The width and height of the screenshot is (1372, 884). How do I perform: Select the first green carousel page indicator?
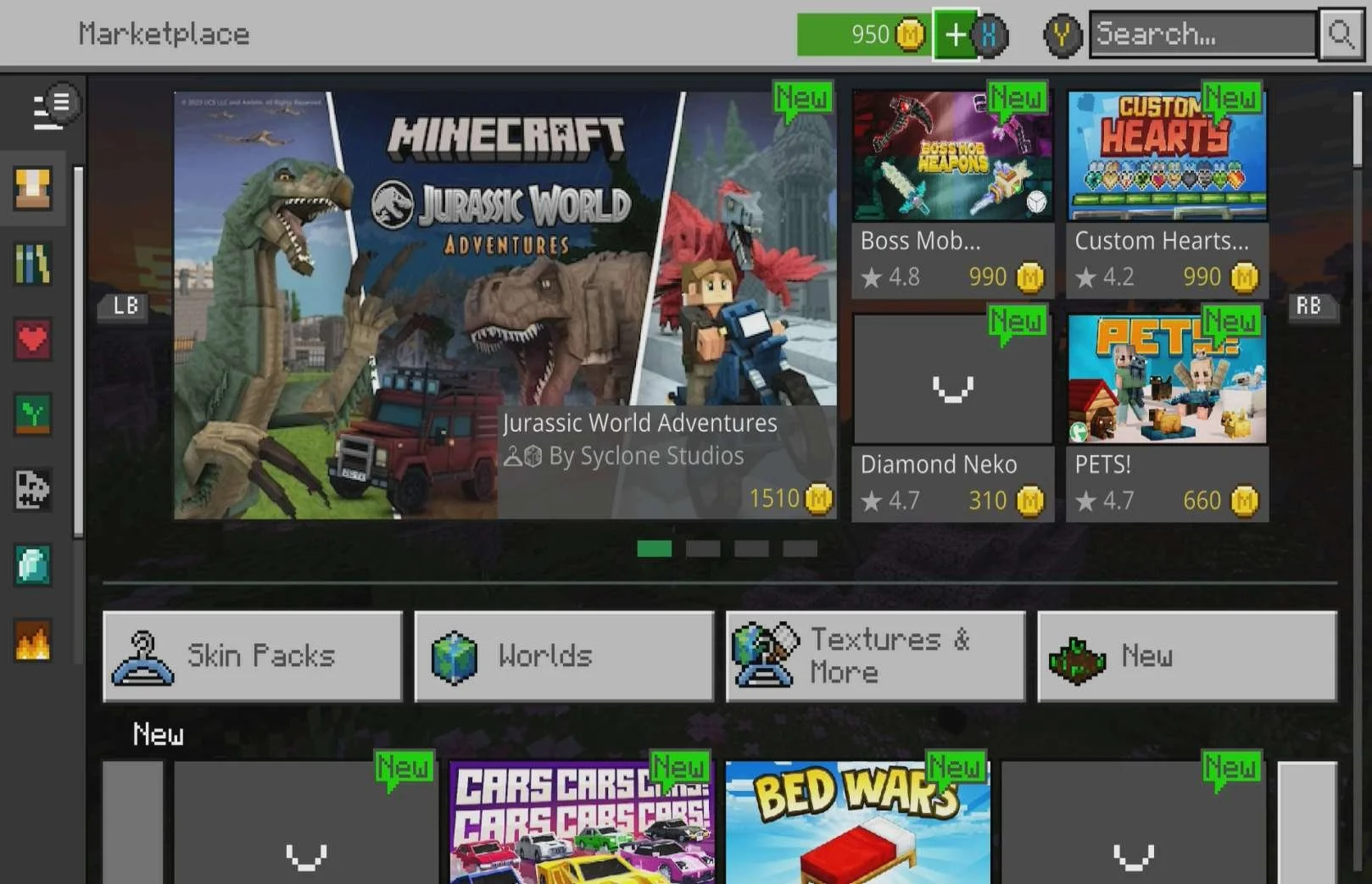[x=654, y=548]
